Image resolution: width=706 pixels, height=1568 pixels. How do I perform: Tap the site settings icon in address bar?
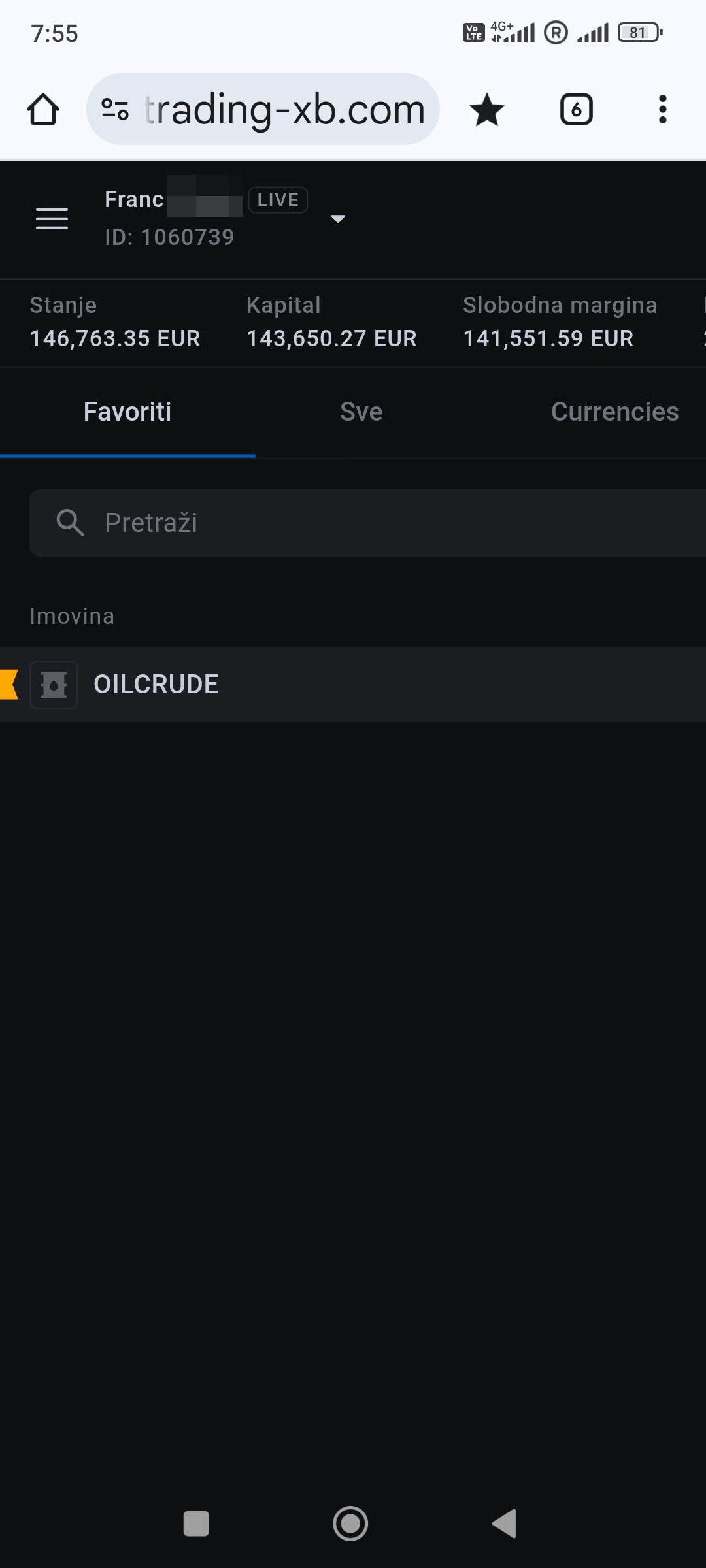pyautogui.click(x=115, y=109)
